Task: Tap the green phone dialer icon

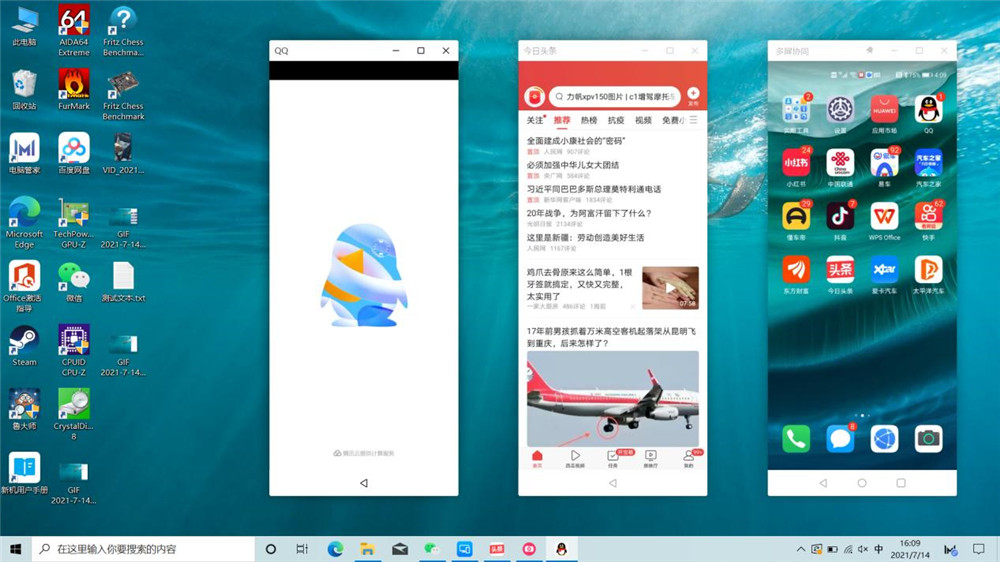Action: [x=796, y=439]
